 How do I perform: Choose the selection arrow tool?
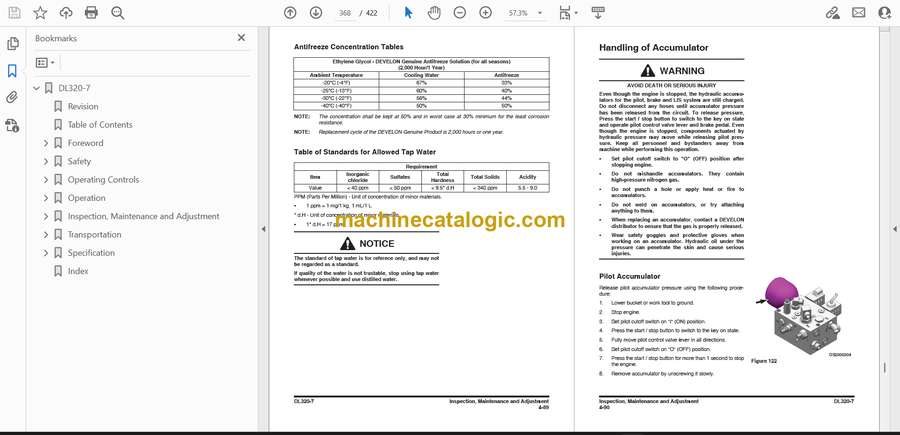(x=408, y=13)
